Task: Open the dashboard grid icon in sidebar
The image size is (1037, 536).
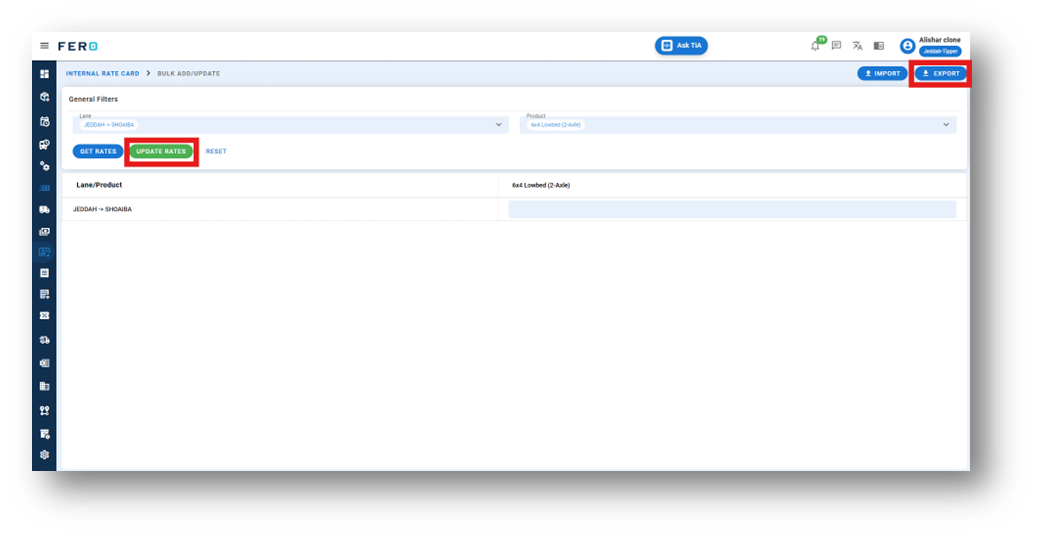Action: coord(44,74)
